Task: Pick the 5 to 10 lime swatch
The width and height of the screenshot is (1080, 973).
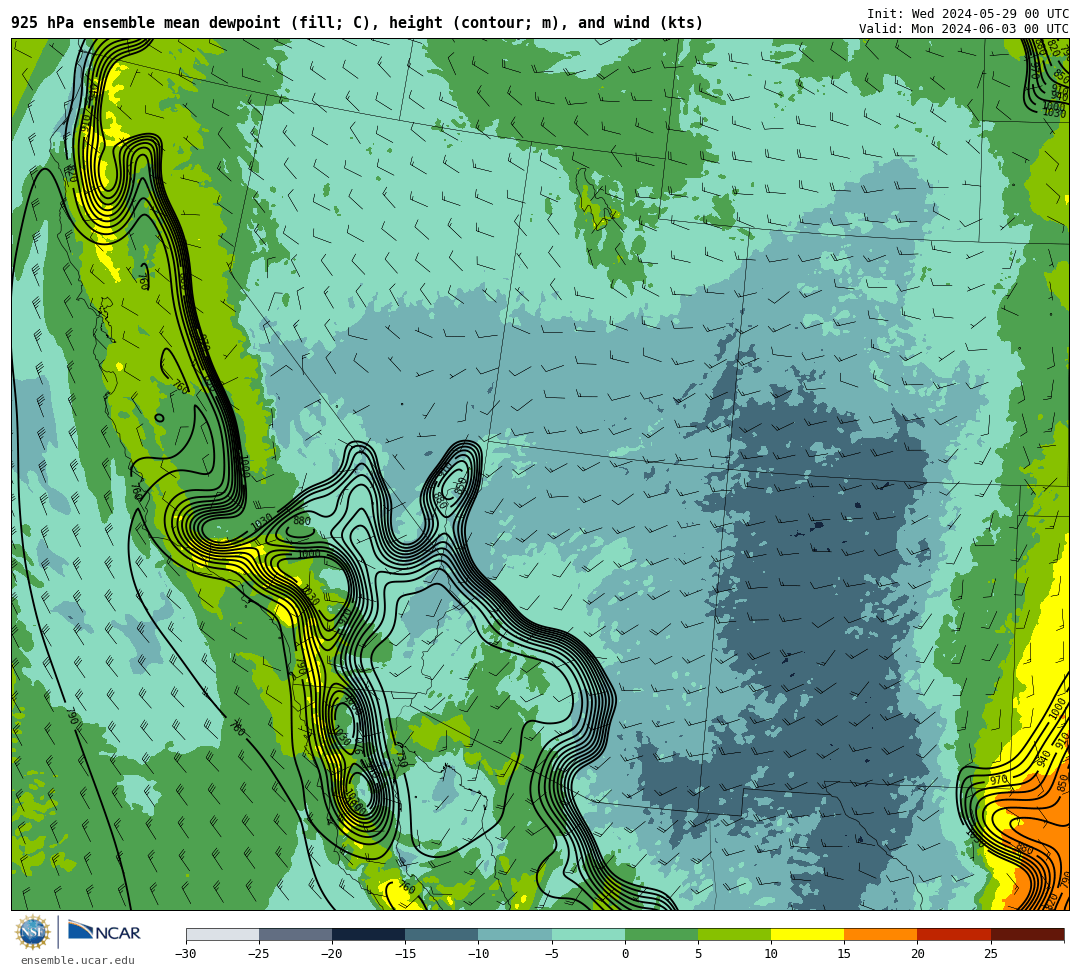Action: [x=734, y=934]
